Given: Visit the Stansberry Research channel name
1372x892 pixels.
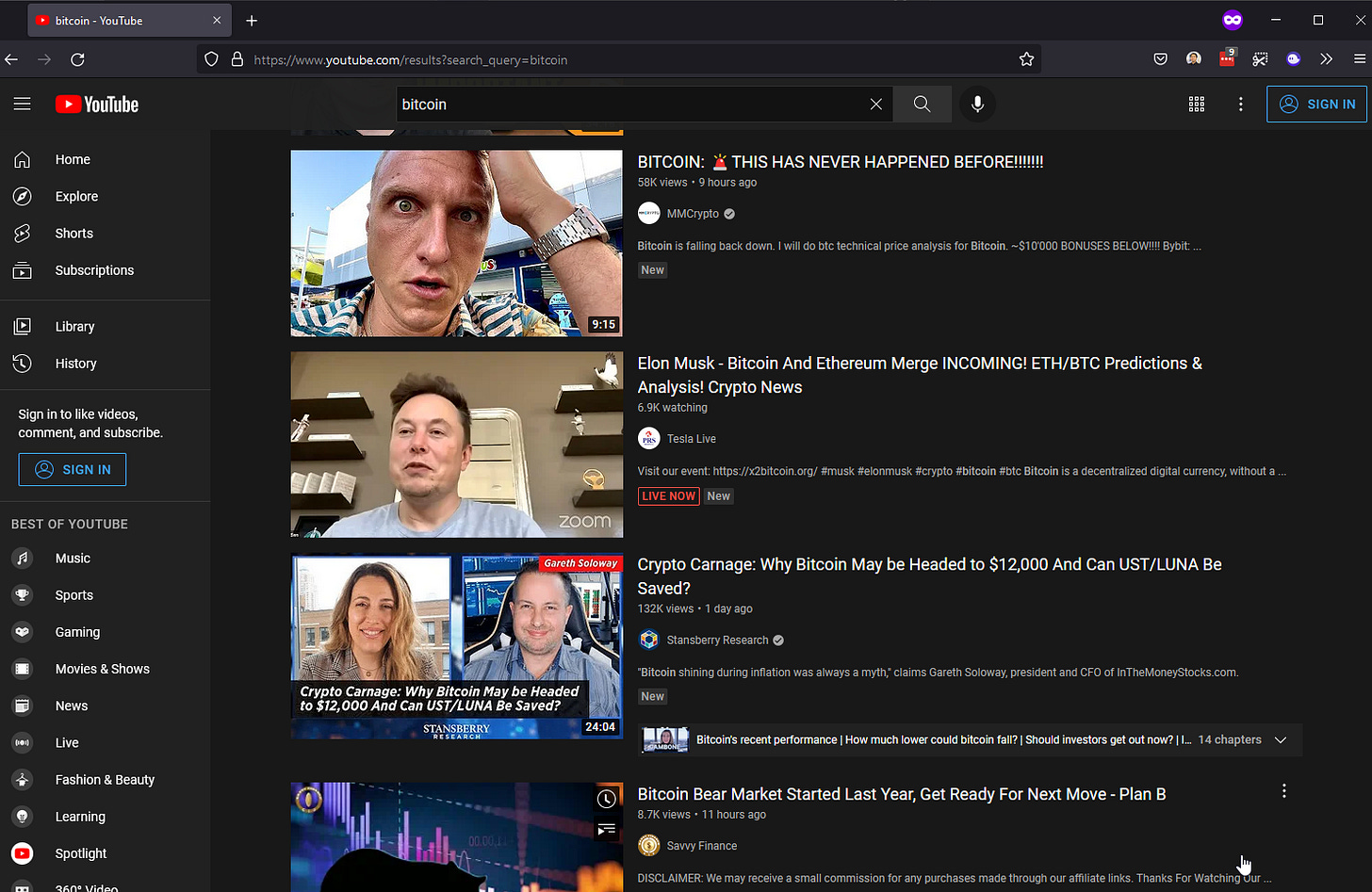Looking at the screenshot, I should click(x=718, y=641).
